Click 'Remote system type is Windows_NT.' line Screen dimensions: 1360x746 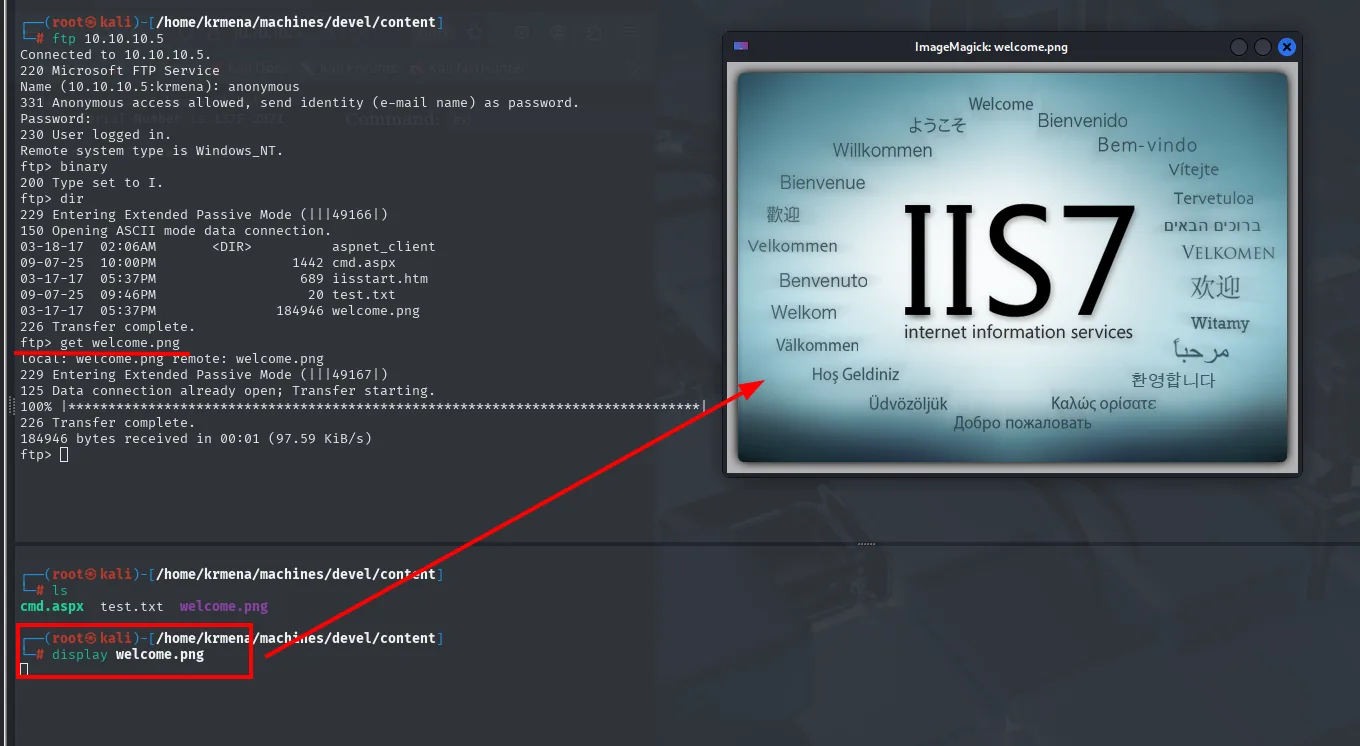tap(152, 150)
